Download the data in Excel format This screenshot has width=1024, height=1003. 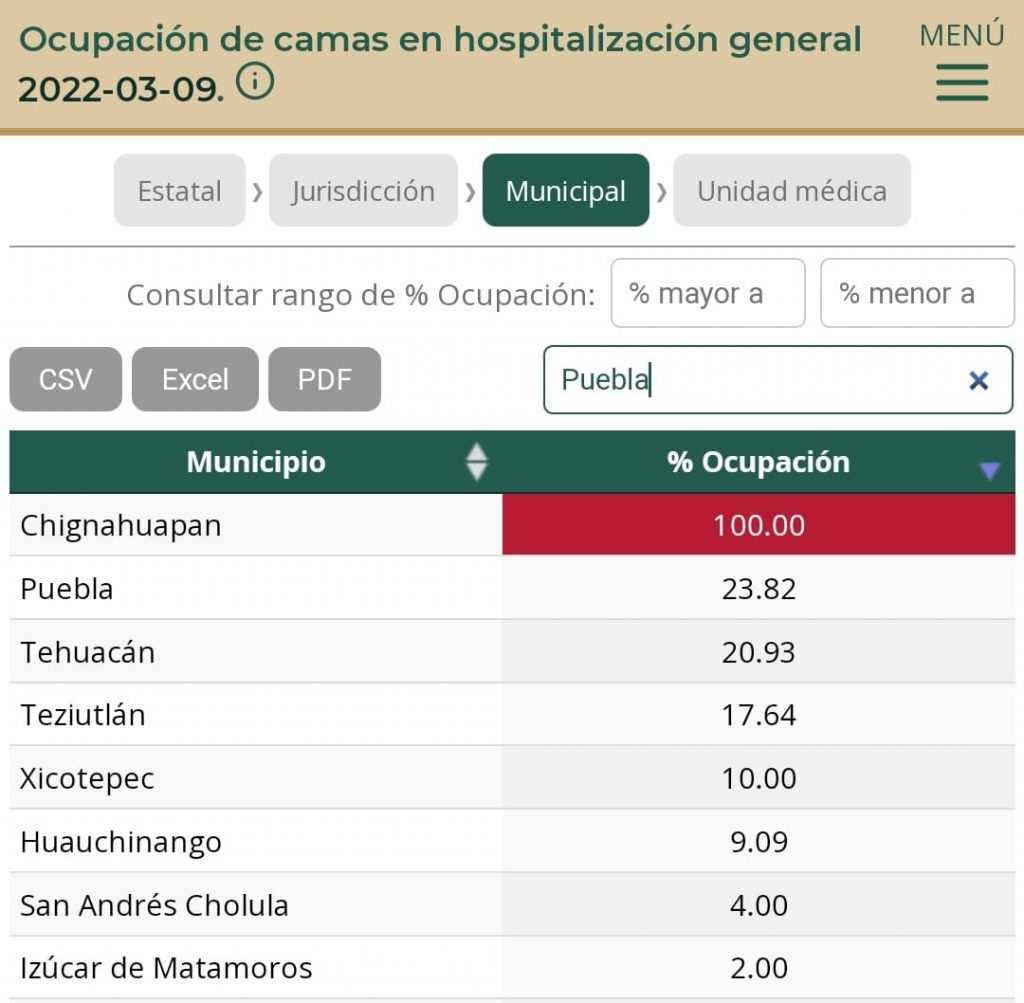coord(194,379)
